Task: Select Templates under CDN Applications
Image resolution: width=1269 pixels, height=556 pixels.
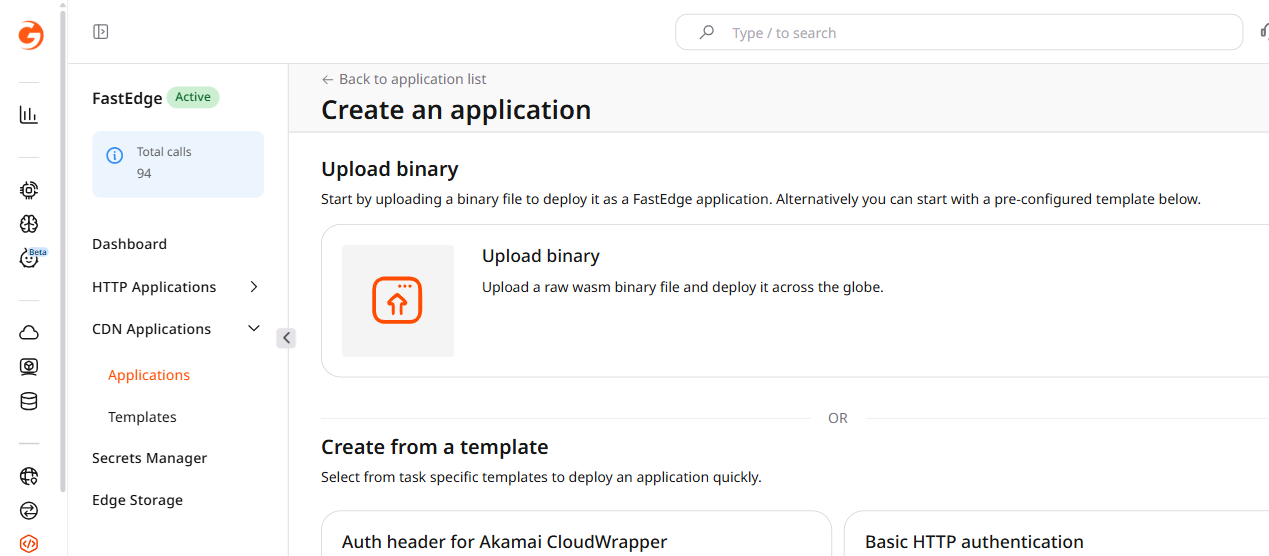Action: click(142, 417)
